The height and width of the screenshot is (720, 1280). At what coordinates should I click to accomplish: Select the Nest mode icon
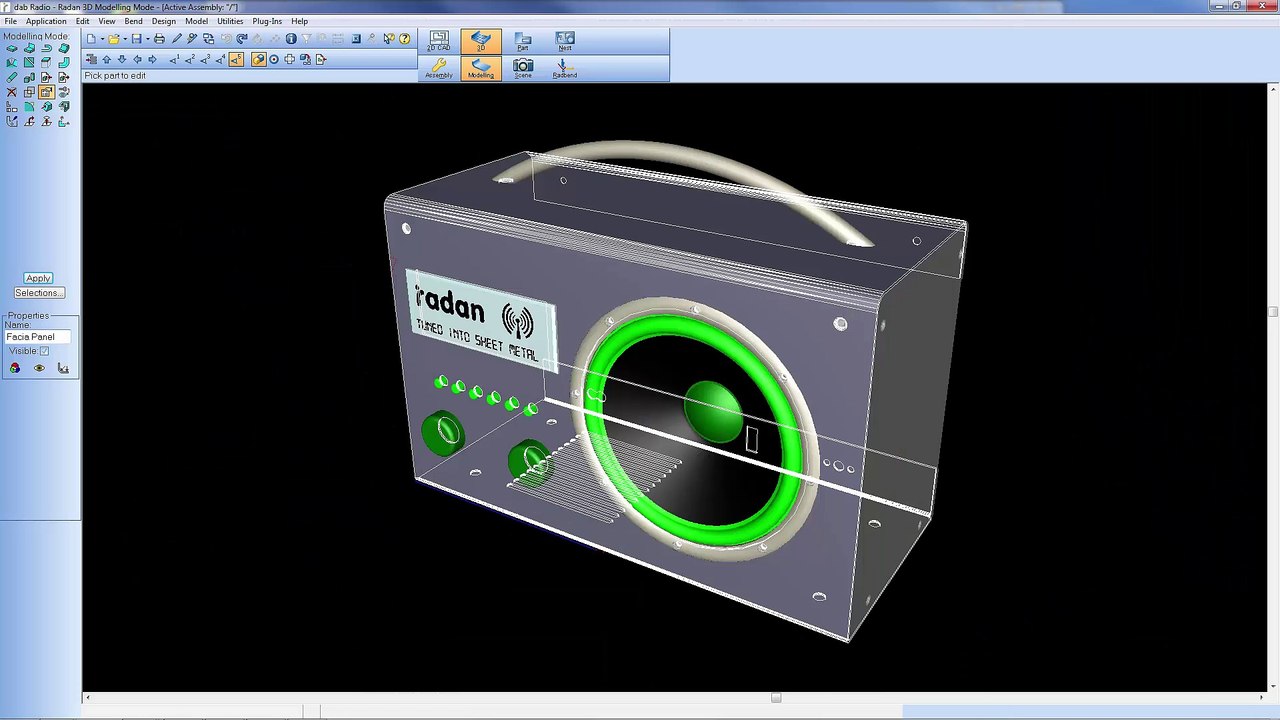point(565,41)
